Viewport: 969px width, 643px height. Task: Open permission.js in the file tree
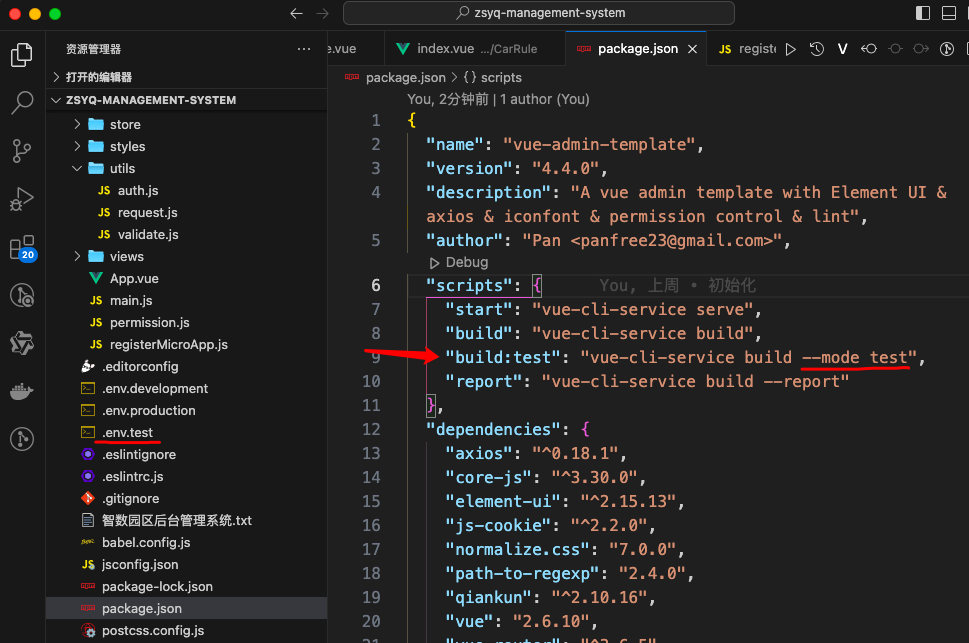pyautogui.click(x=187, y=322)
